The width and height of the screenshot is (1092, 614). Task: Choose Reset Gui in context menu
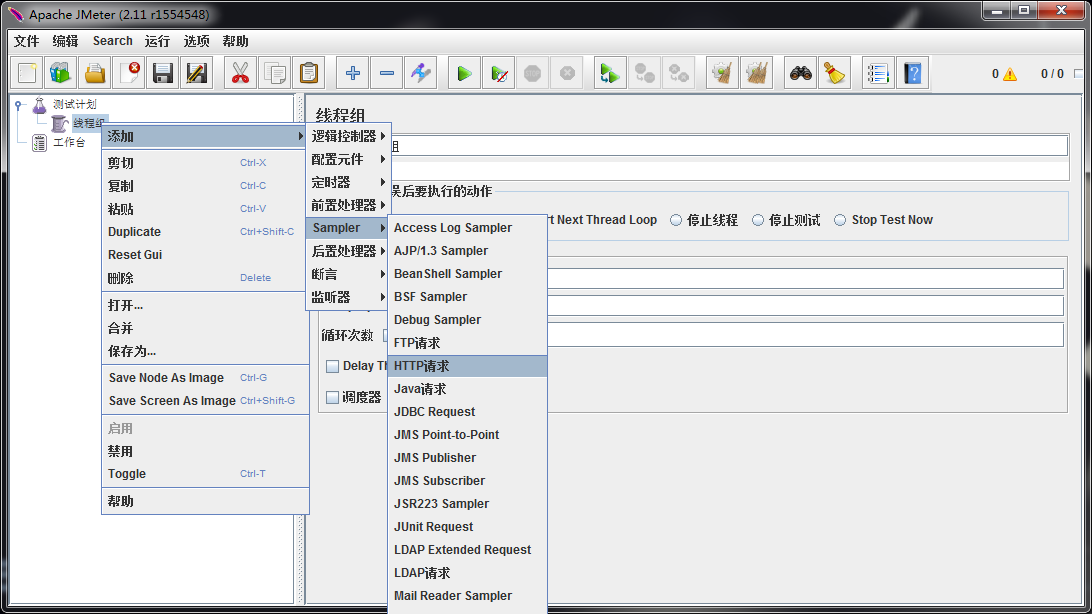click(x=205, y=255)
